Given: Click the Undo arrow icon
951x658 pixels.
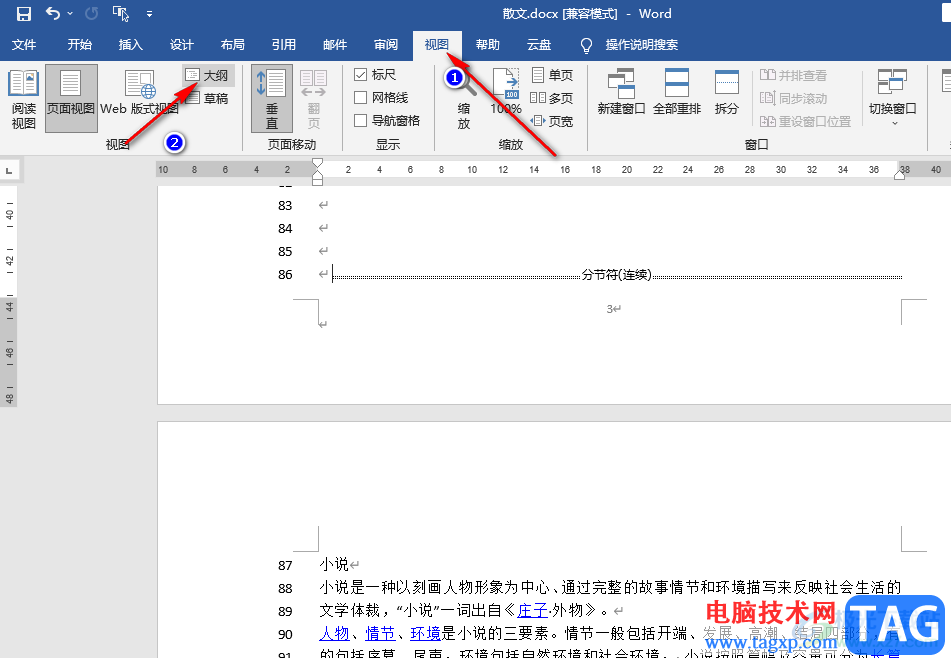Looking at the screenshot, I should point(53,13).
